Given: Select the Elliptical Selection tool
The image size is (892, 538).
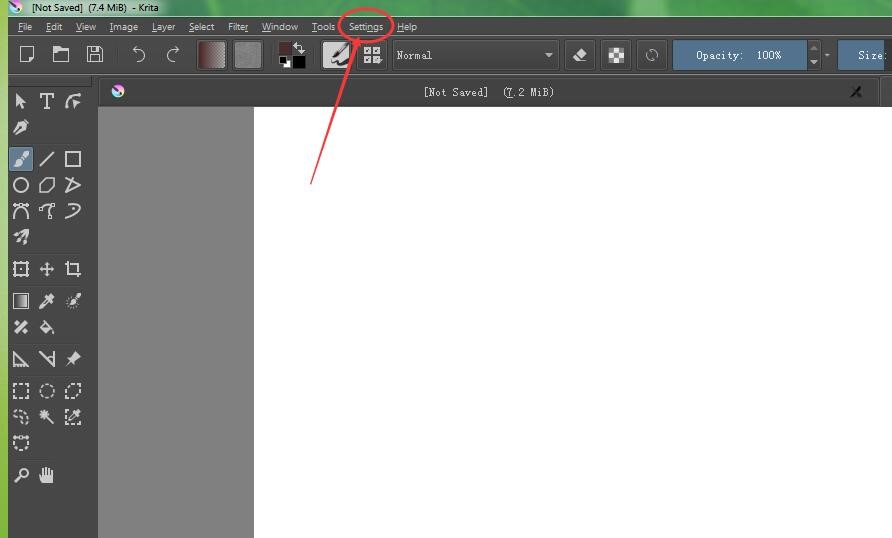Looking at the screenshot, I should point(47,391).
